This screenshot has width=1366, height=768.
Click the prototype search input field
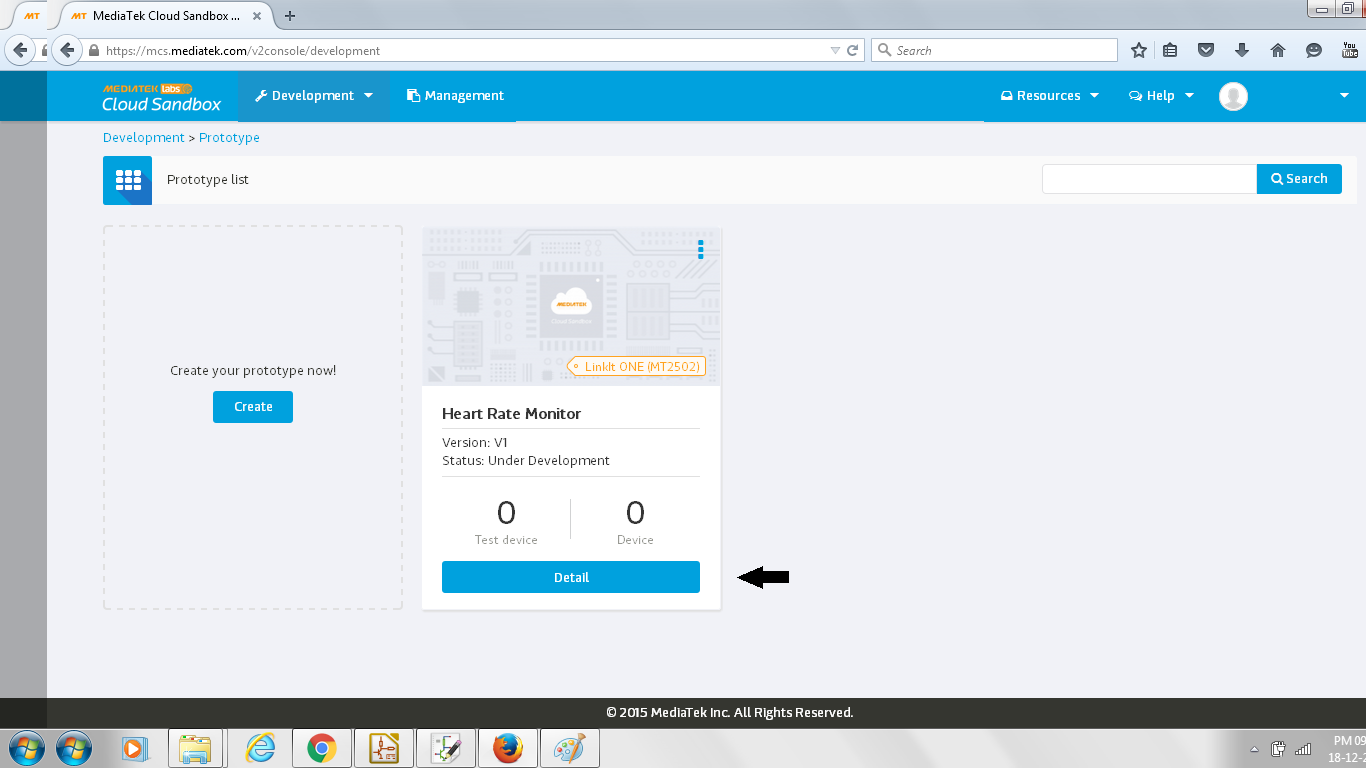[1149, 179]
